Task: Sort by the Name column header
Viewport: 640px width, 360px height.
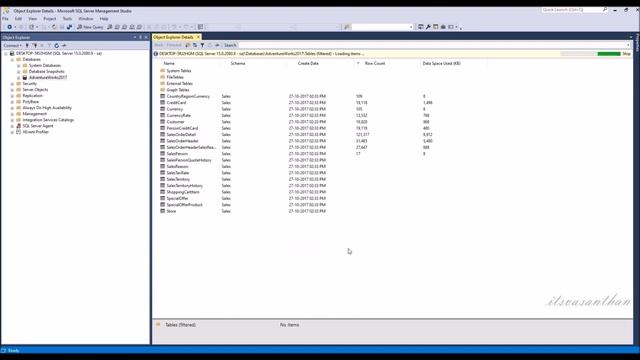Action: 169,64
